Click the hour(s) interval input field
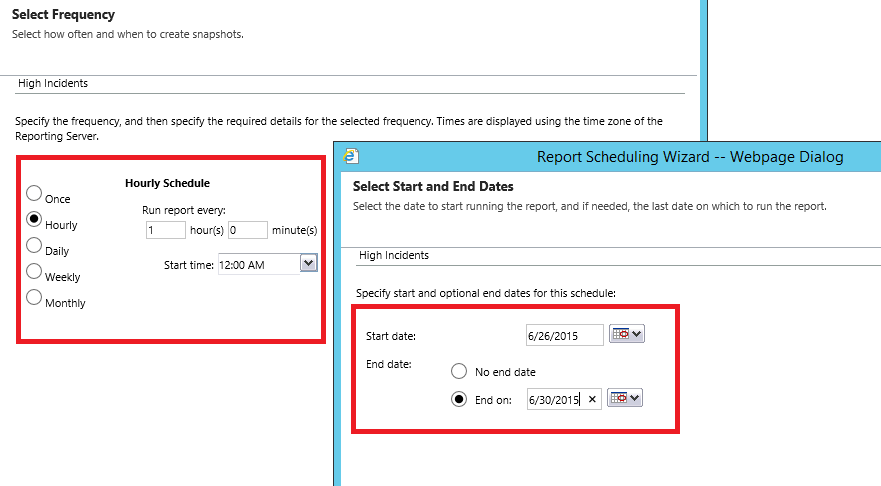Image resolution: width=881 pixels, height=486 pixels. [165, 230]
